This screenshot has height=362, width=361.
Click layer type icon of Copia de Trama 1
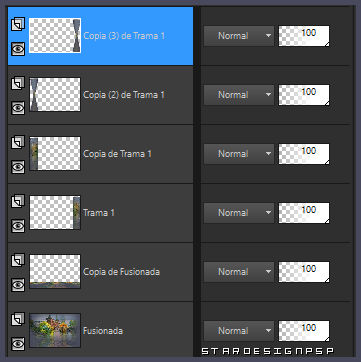point(18,142)
